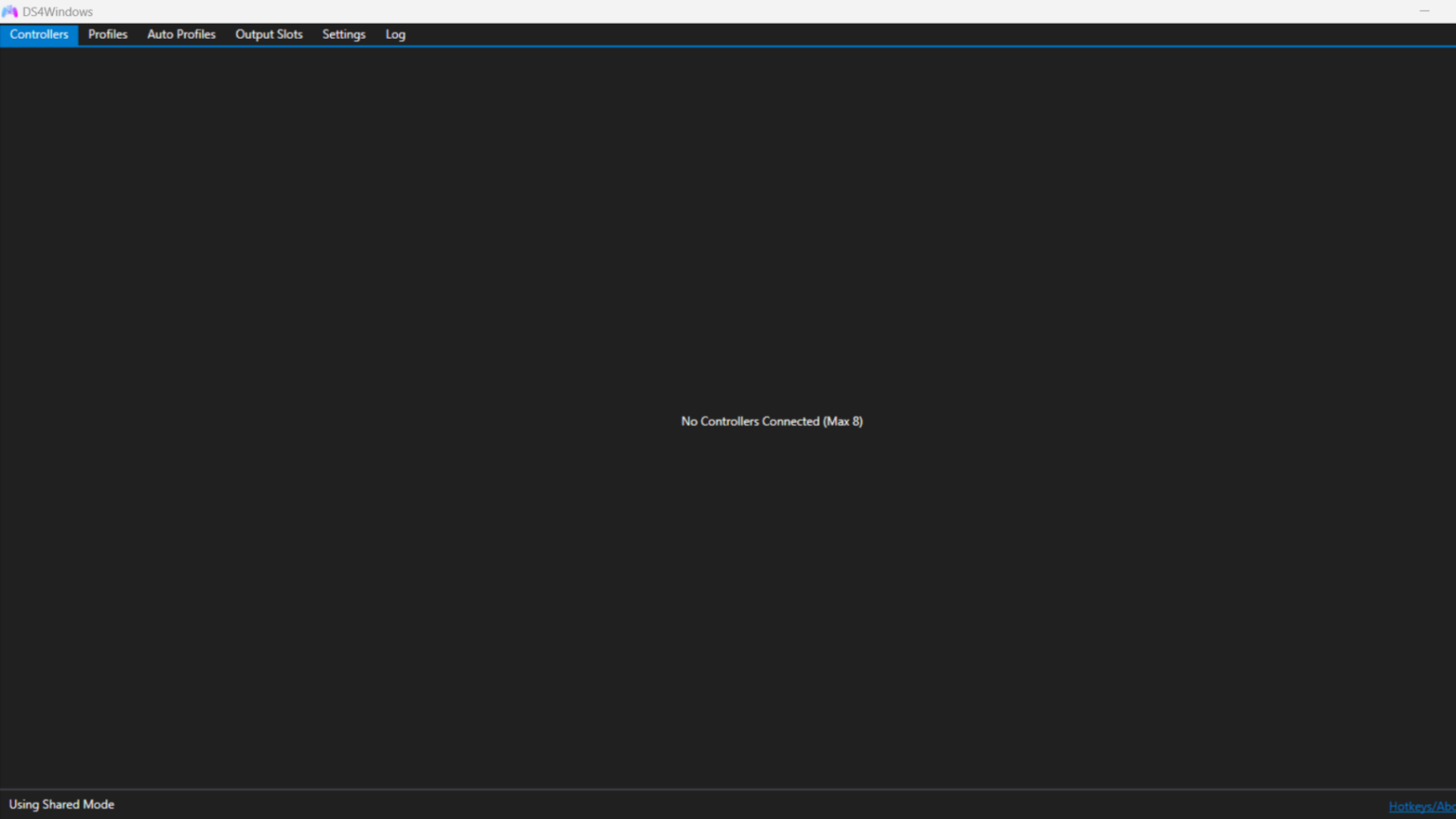1456x819 pixels.
Task: Show the Log tab
Action: 395,34
